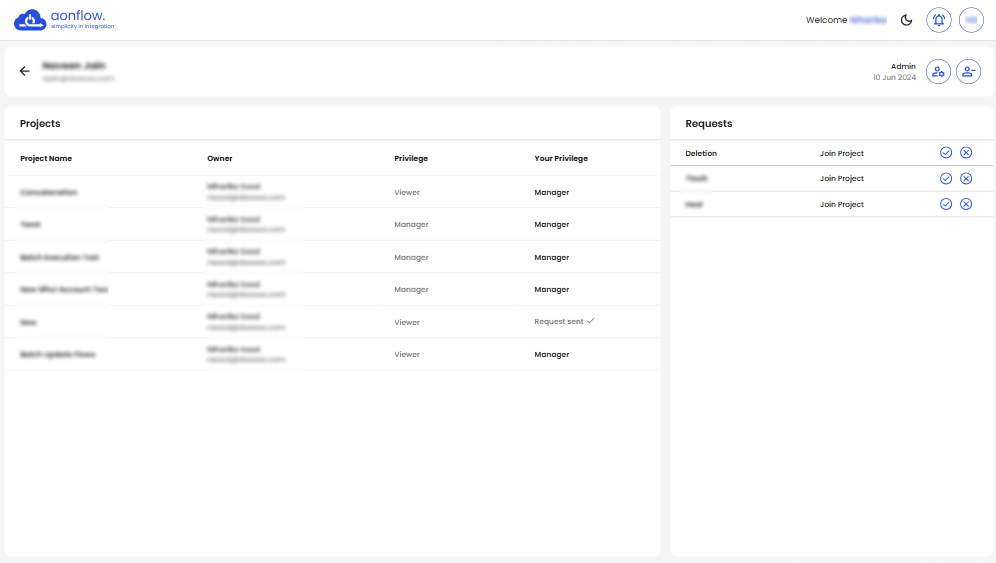Select the first project row in table

click(49, 192)
